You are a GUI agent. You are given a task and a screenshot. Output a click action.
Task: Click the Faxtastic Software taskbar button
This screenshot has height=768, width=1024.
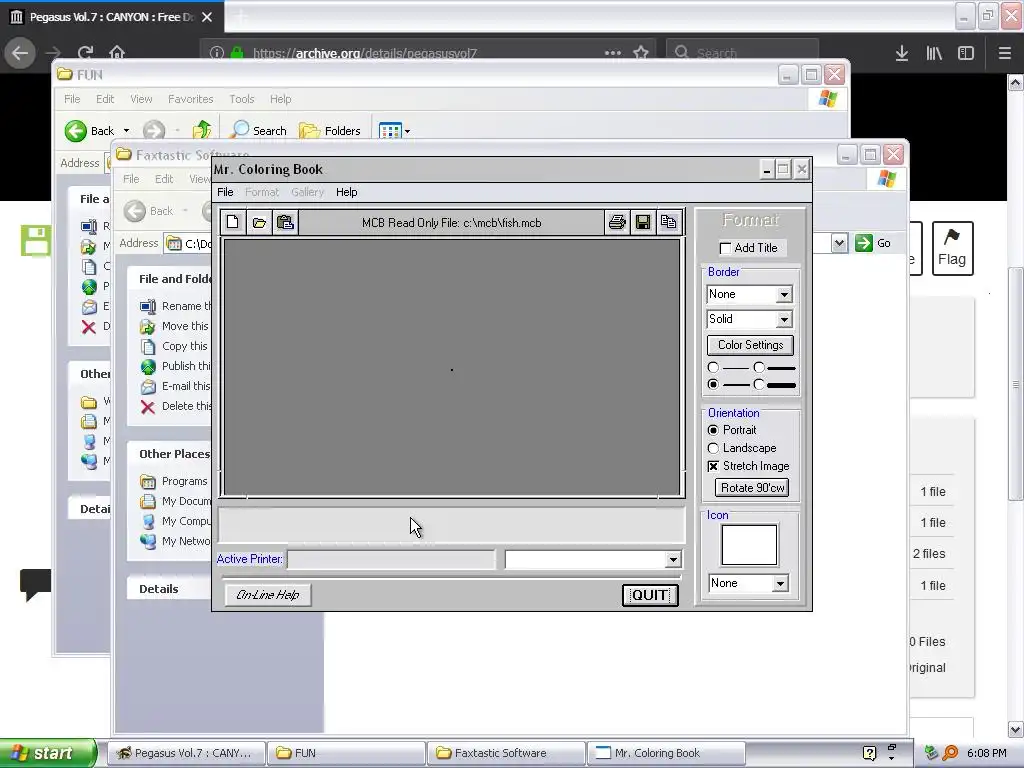point(505,753)
